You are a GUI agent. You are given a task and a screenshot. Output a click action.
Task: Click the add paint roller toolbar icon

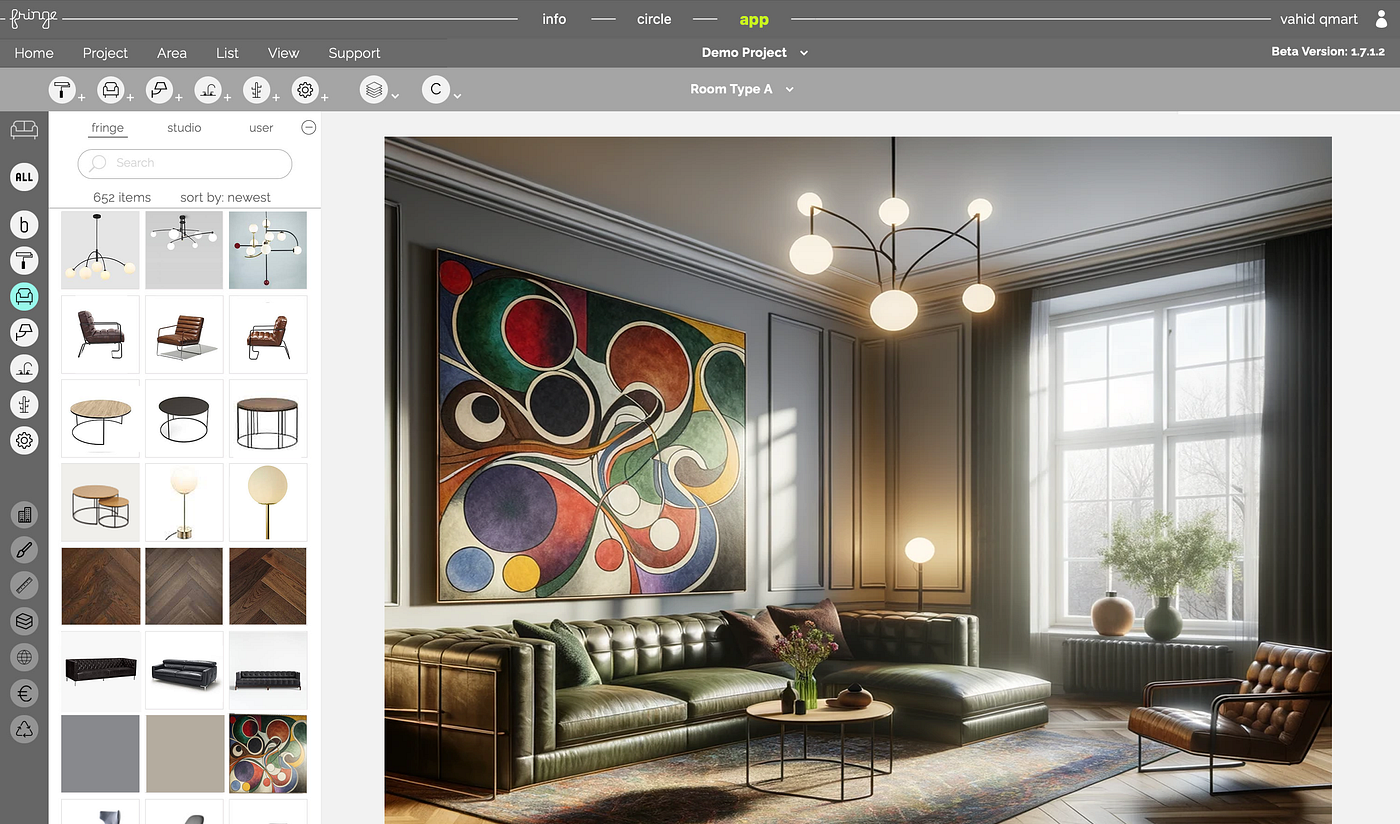[x=63, y=91]
